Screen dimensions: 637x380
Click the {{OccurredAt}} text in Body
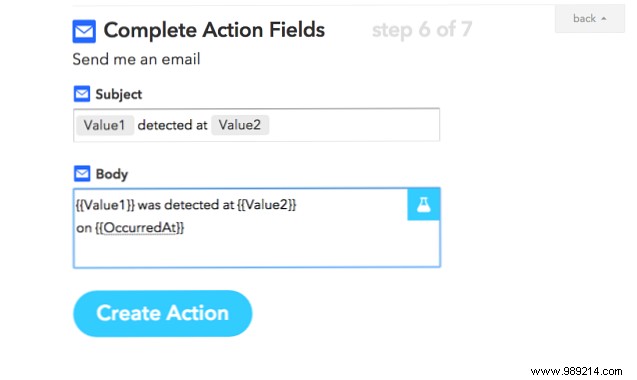(139, 228)
